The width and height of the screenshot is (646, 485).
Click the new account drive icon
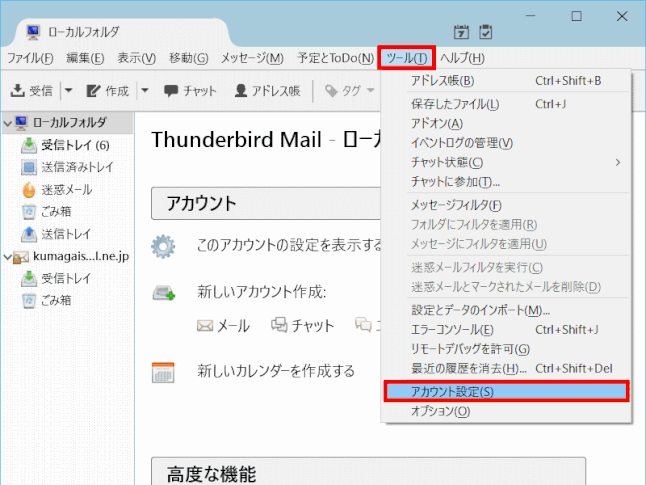(164, 293)
